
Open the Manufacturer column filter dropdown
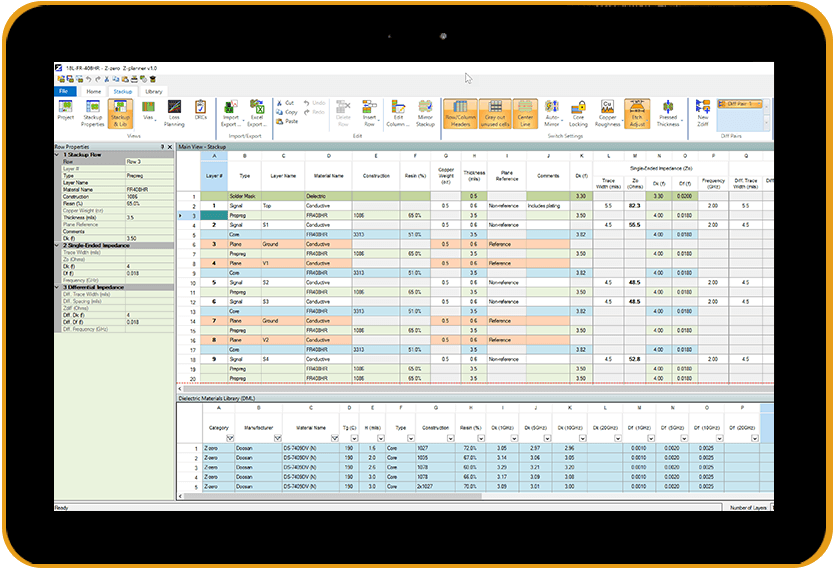[277, 438]
